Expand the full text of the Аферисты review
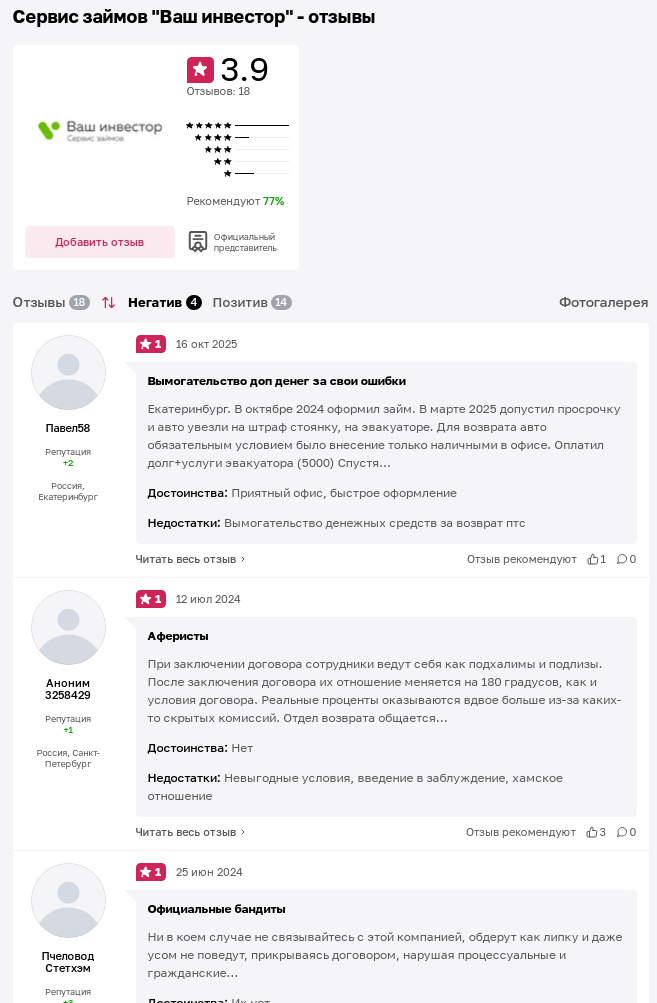 click(x=185, y=831)
